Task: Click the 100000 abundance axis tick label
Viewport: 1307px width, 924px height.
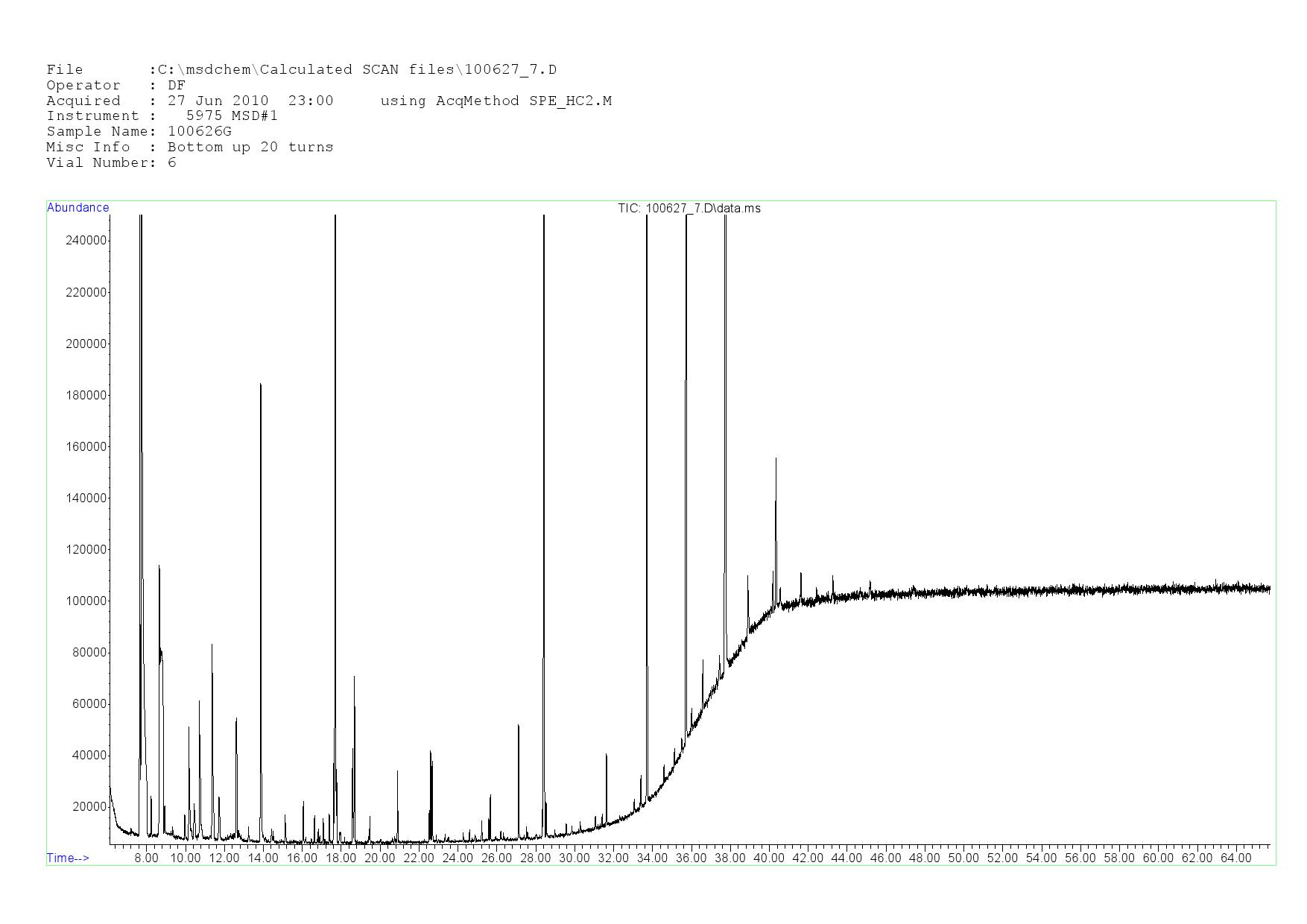Action: [x=86, y=601]
